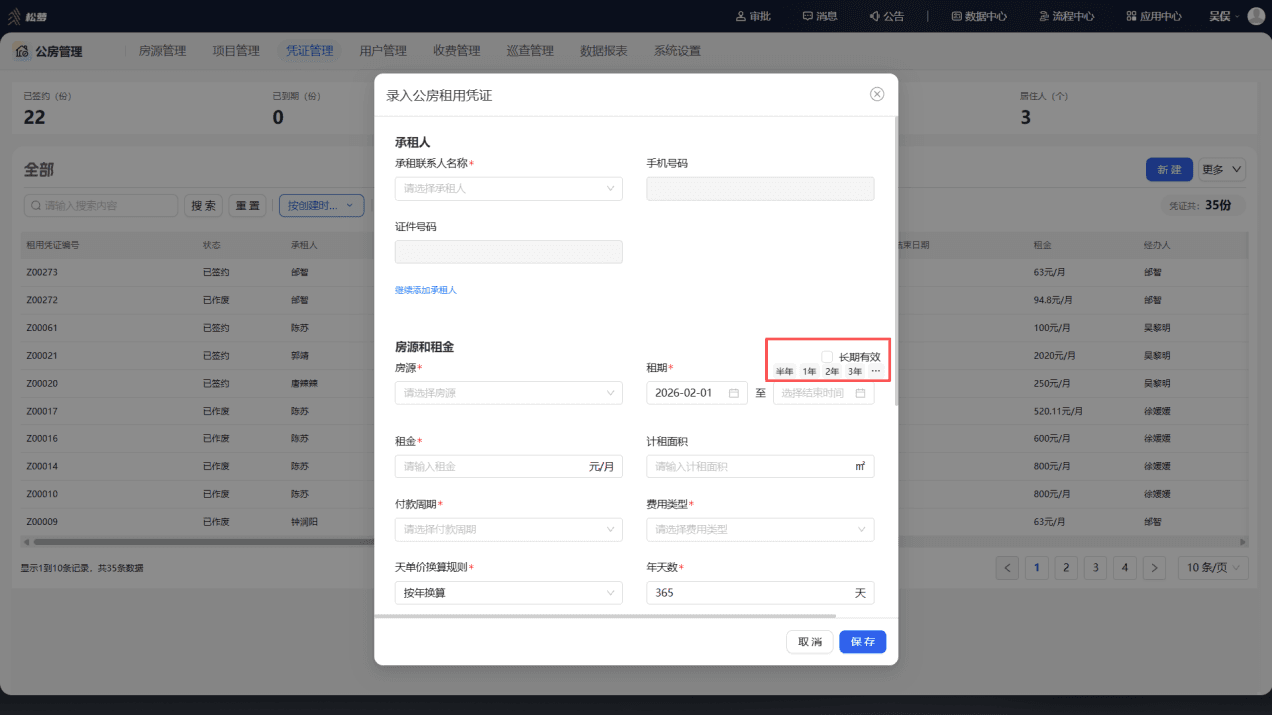
Task: Open 数据中心 data center
Action: (978, 16)
